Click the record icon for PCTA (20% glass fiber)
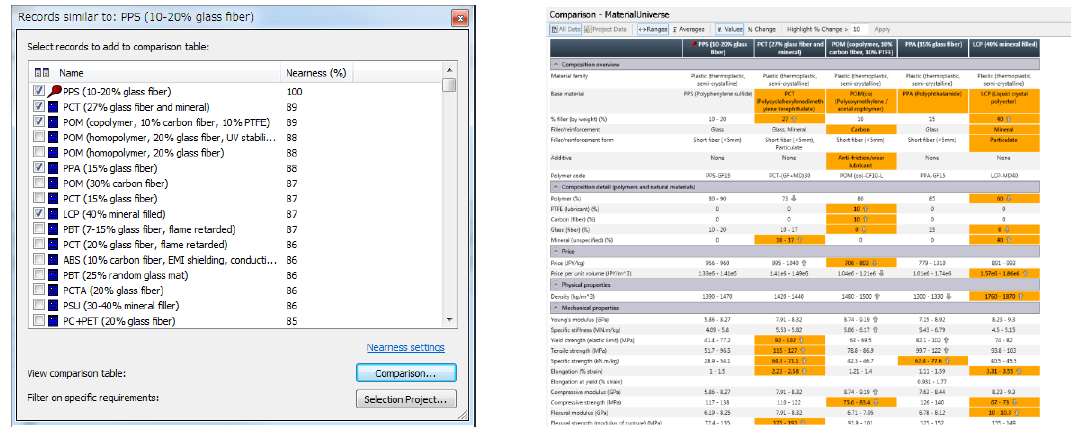The height and width of the screenshot is (435, 1080). [x=54, y=290]
